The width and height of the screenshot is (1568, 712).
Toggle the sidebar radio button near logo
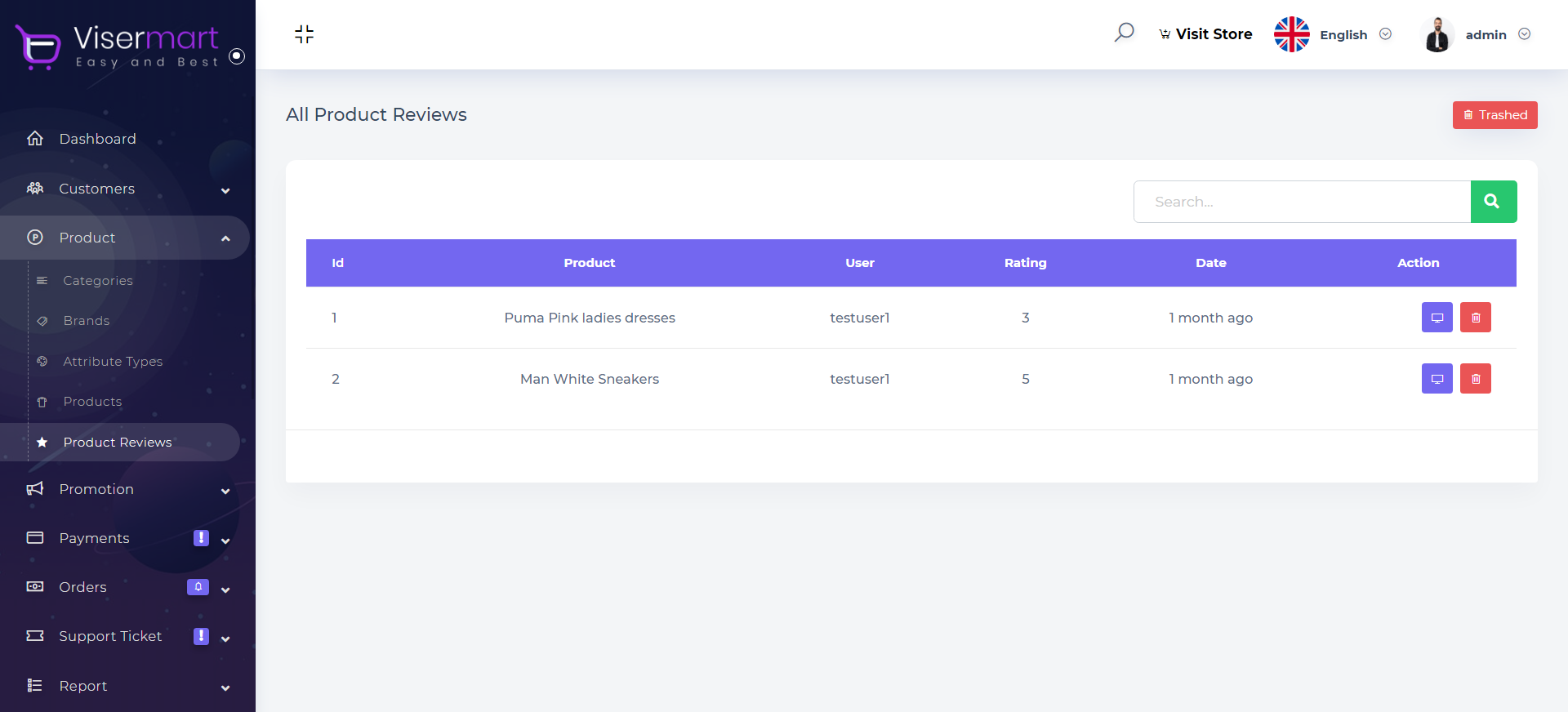tap(237, 56)
